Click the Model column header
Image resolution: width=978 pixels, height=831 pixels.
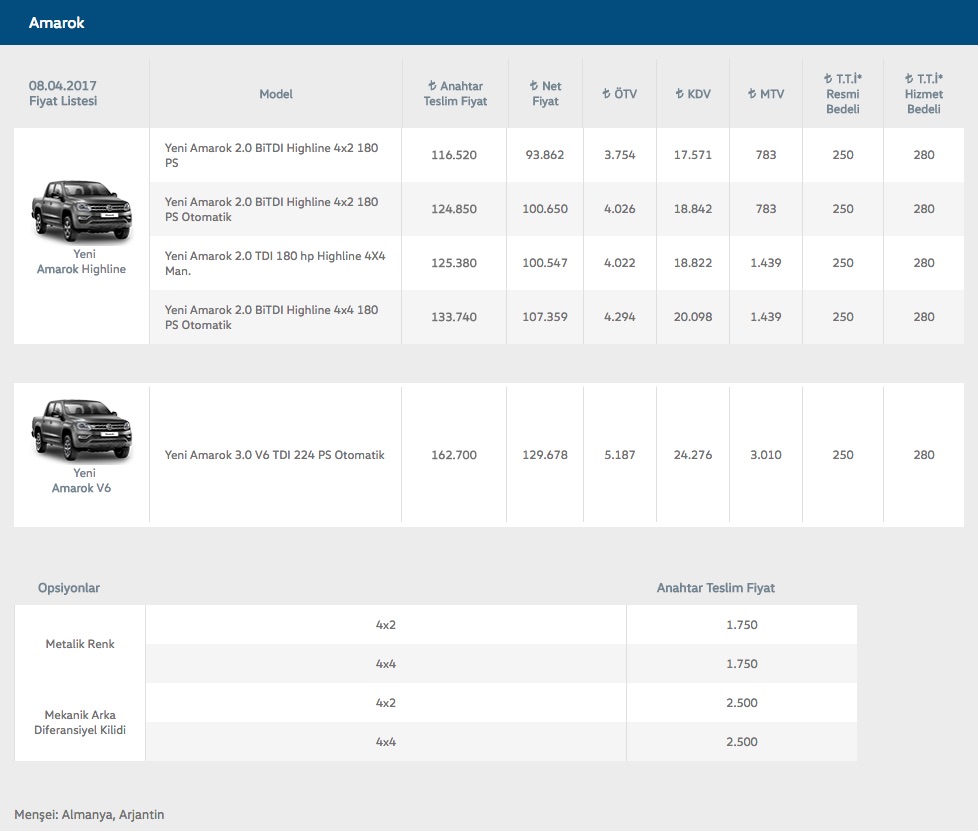[276, 94]
